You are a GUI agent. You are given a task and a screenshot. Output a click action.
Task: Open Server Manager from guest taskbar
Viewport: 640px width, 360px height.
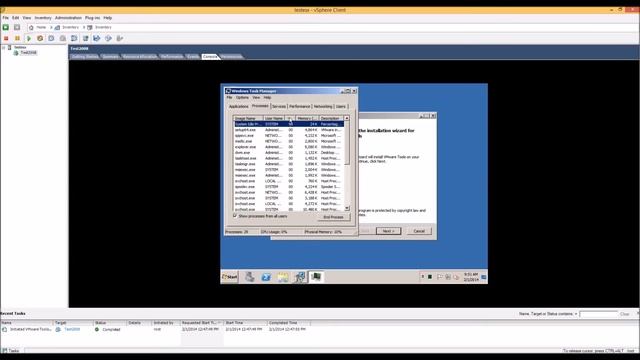coord(250,277)
